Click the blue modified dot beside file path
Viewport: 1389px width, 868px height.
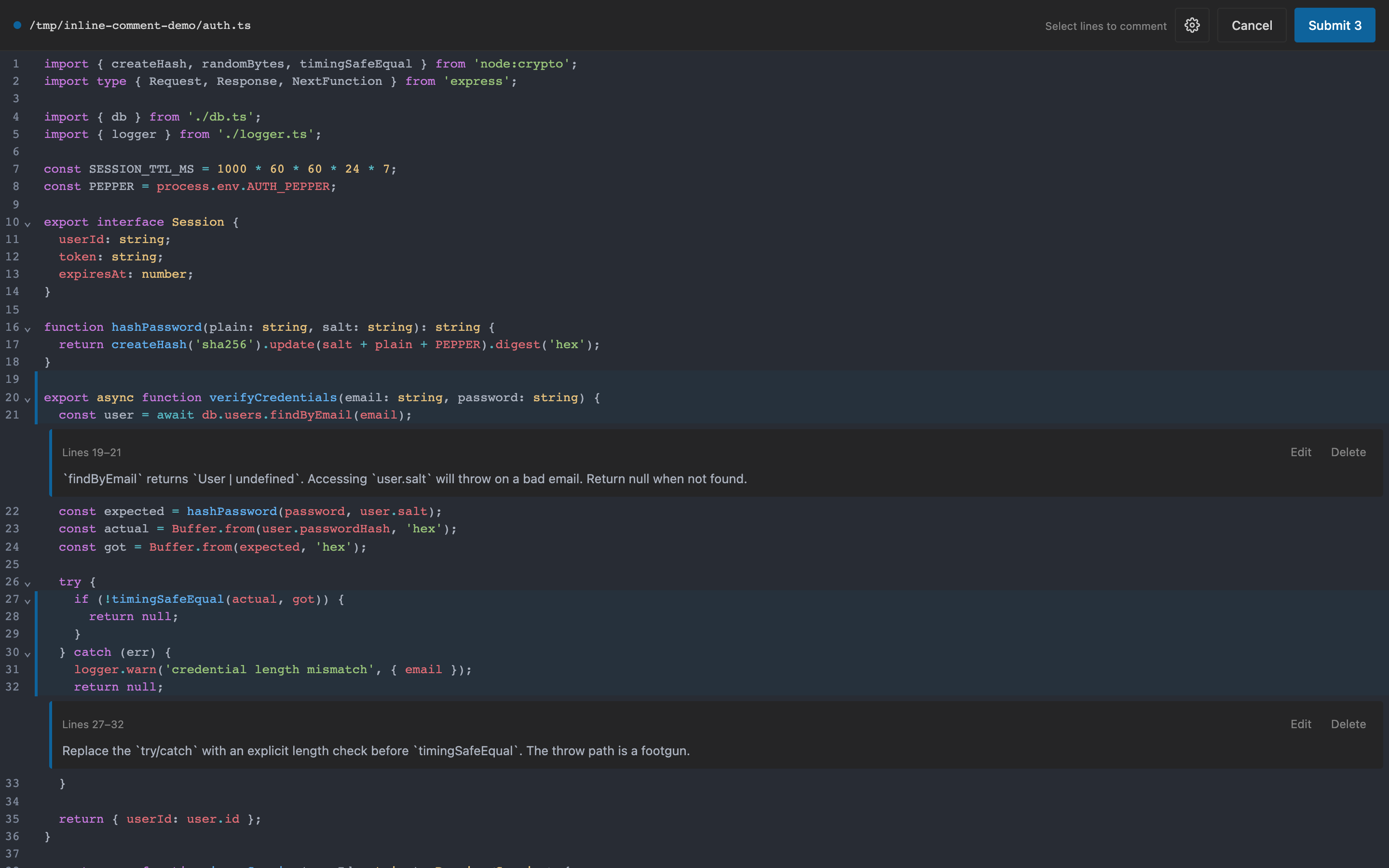tap(17, 25)
